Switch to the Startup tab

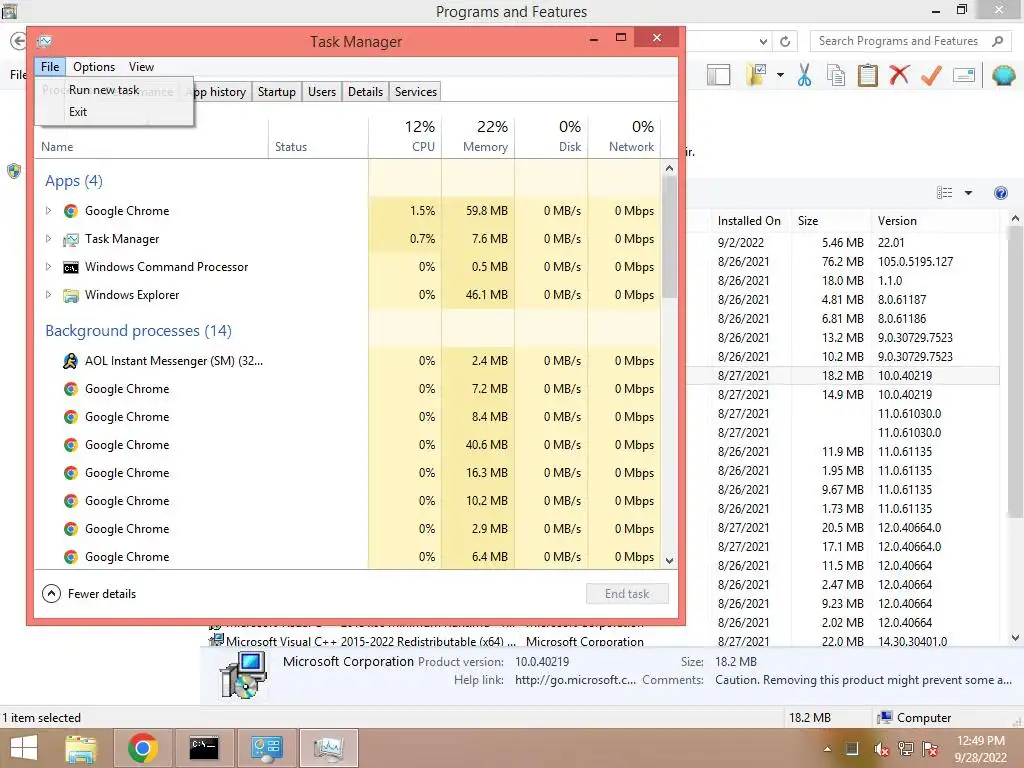276,92
